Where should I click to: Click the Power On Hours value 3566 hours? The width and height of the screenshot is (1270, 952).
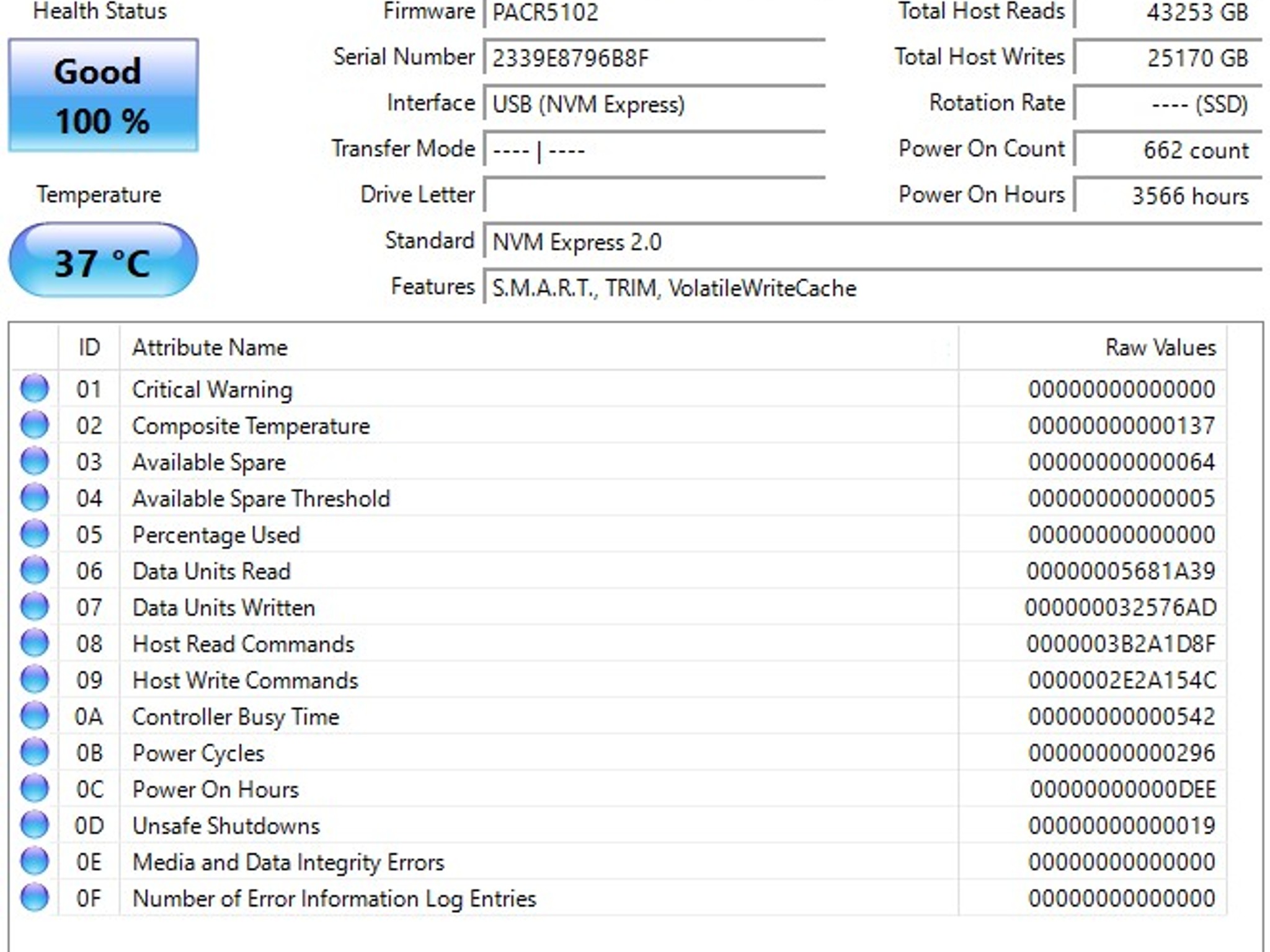tap(1168, 195)
